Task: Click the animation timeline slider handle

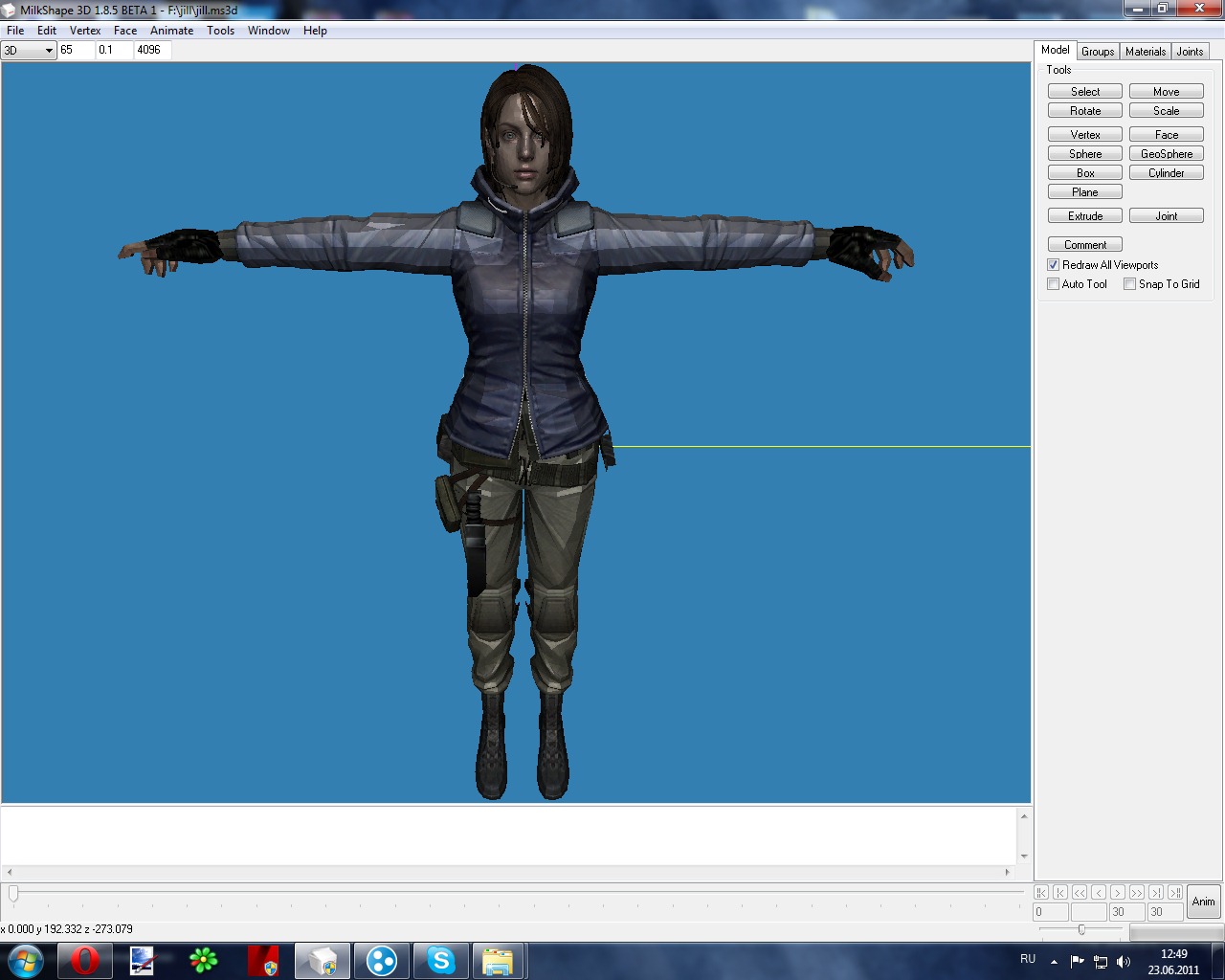Action: pos(13,893)
